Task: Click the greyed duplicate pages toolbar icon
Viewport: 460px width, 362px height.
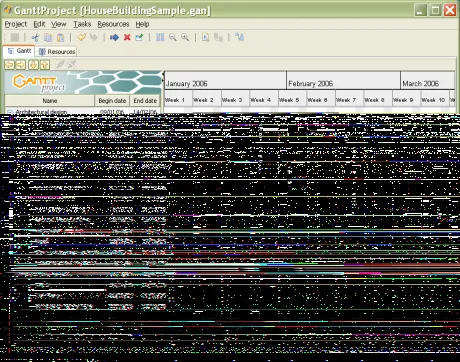Action: pyautogui.click(x=218, y=37)
